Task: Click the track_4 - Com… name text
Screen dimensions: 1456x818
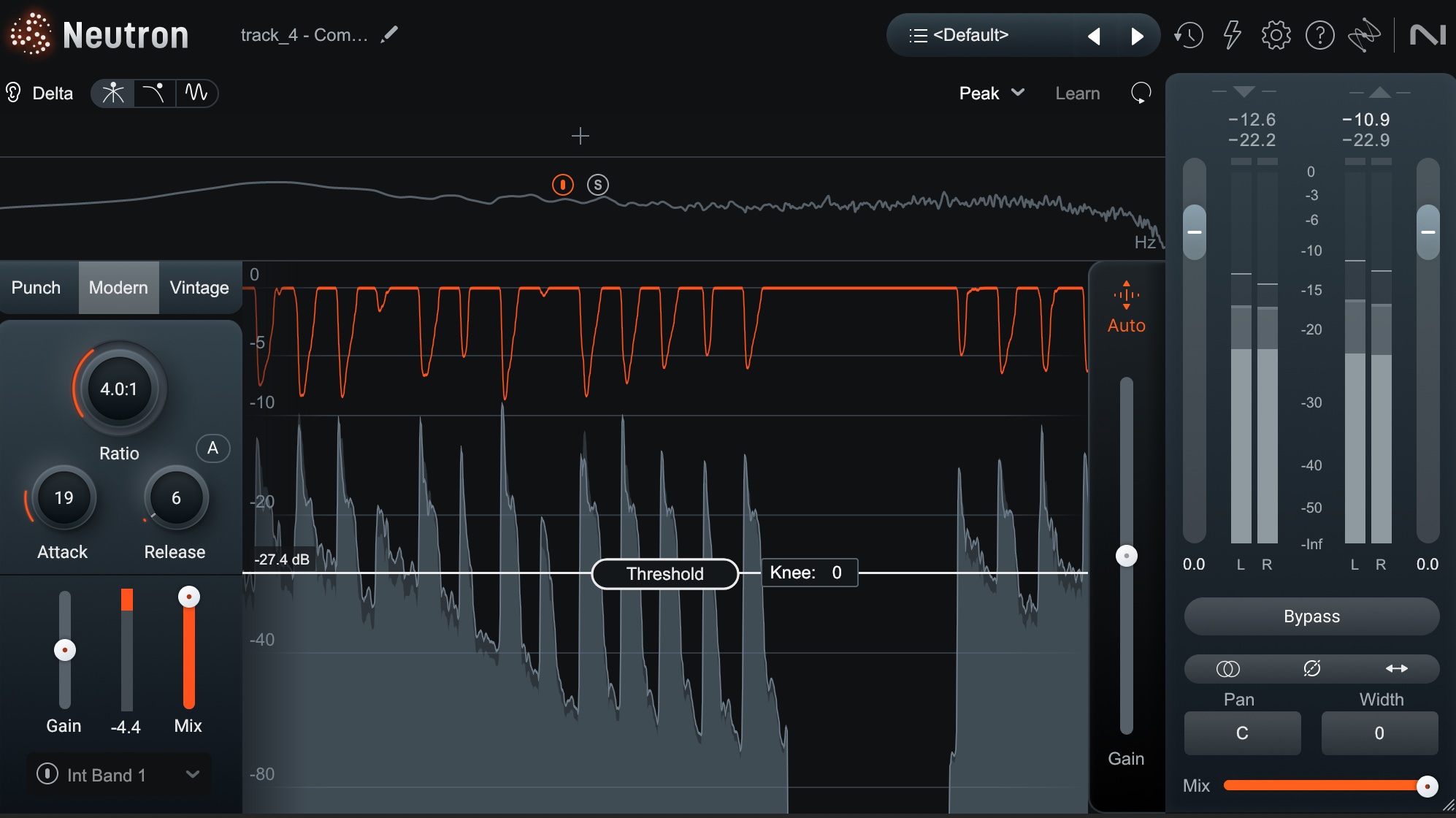Action: point(304,34)
